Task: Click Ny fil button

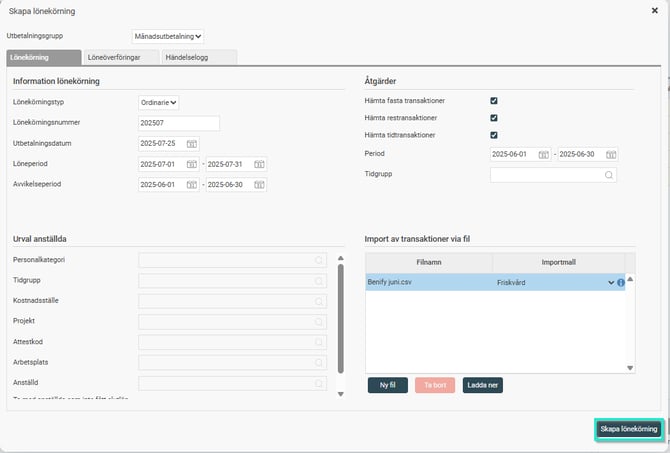Action: [387, 385]
